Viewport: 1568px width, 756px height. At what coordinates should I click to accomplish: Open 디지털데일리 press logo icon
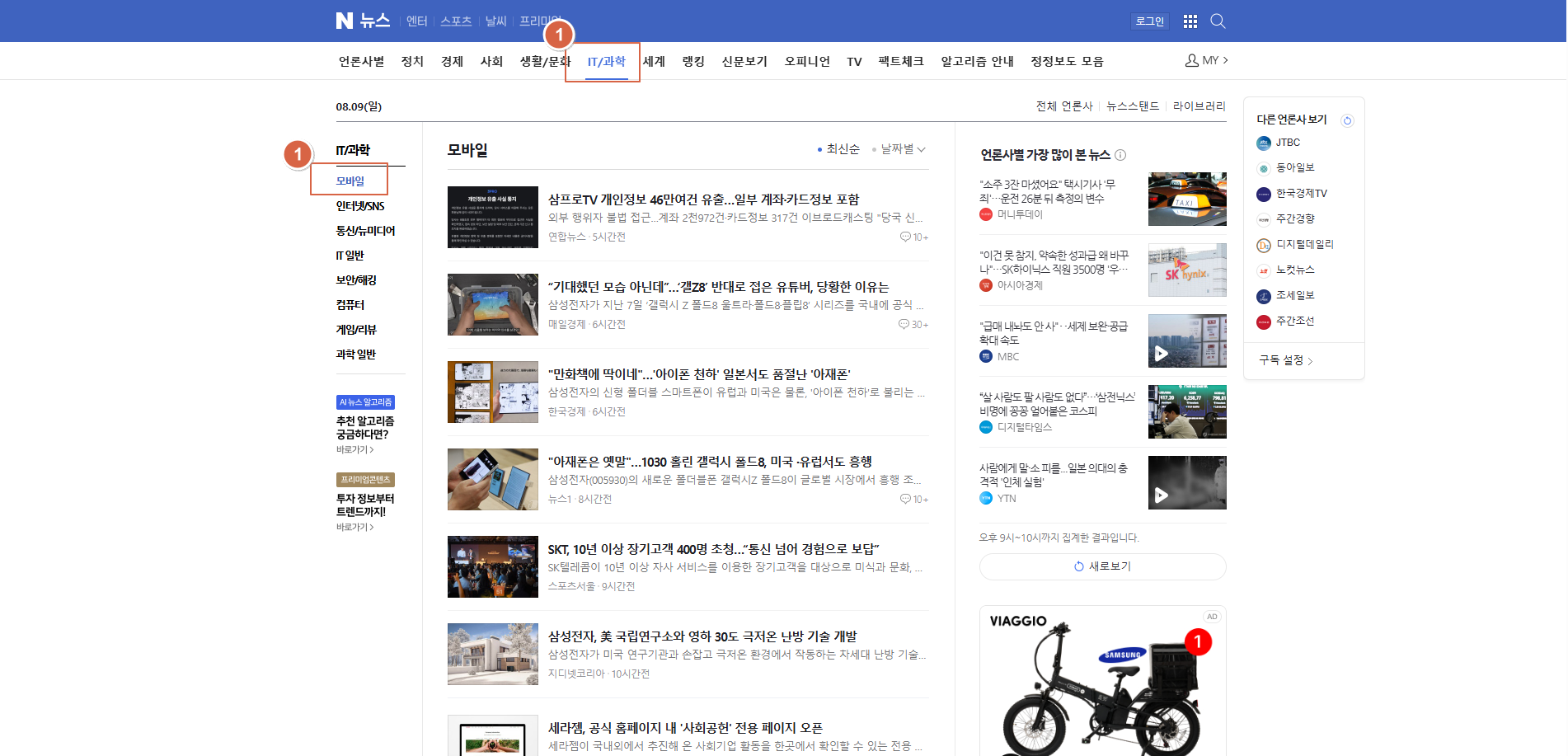(1263, 245)
